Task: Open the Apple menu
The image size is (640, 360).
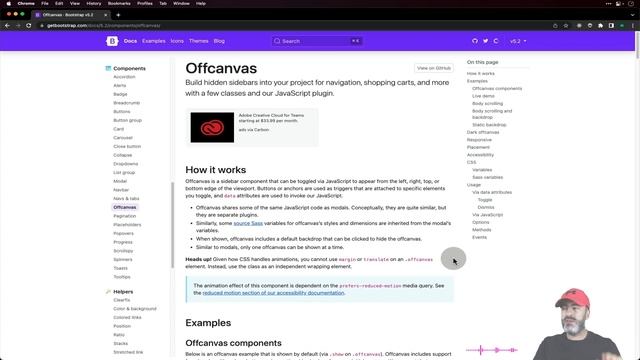Action: [8, 3]
